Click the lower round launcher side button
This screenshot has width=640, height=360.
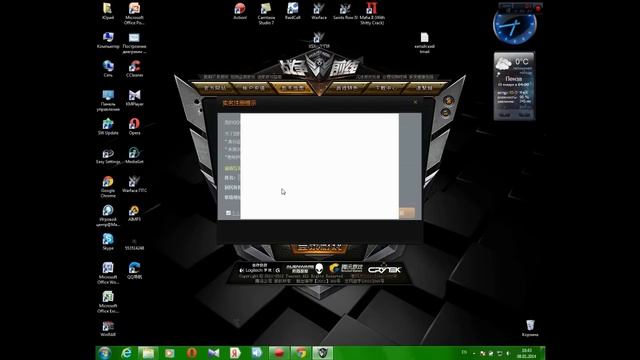[445, 112]
